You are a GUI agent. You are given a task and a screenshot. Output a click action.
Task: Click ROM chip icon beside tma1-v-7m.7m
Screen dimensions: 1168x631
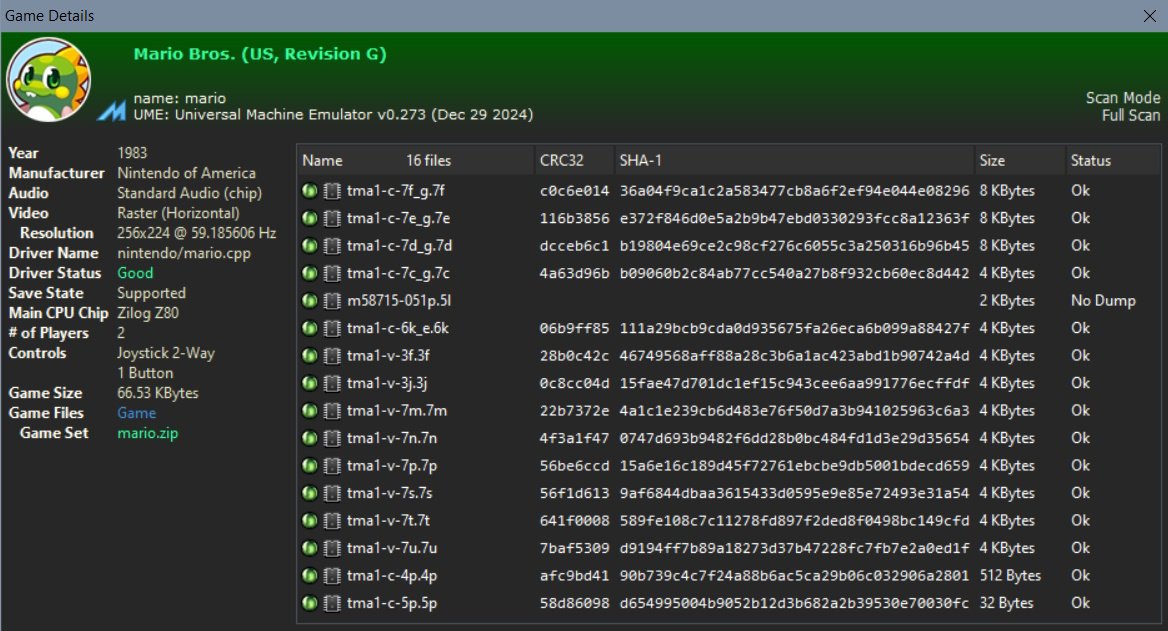tap(332, 411)
